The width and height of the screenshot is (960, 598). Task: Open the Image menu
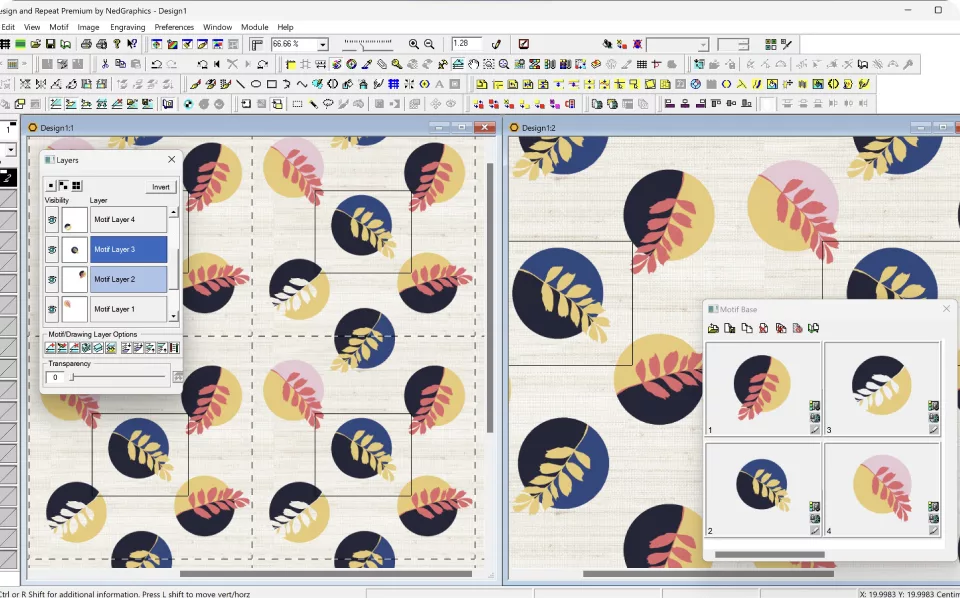click(x=88, y=27)
